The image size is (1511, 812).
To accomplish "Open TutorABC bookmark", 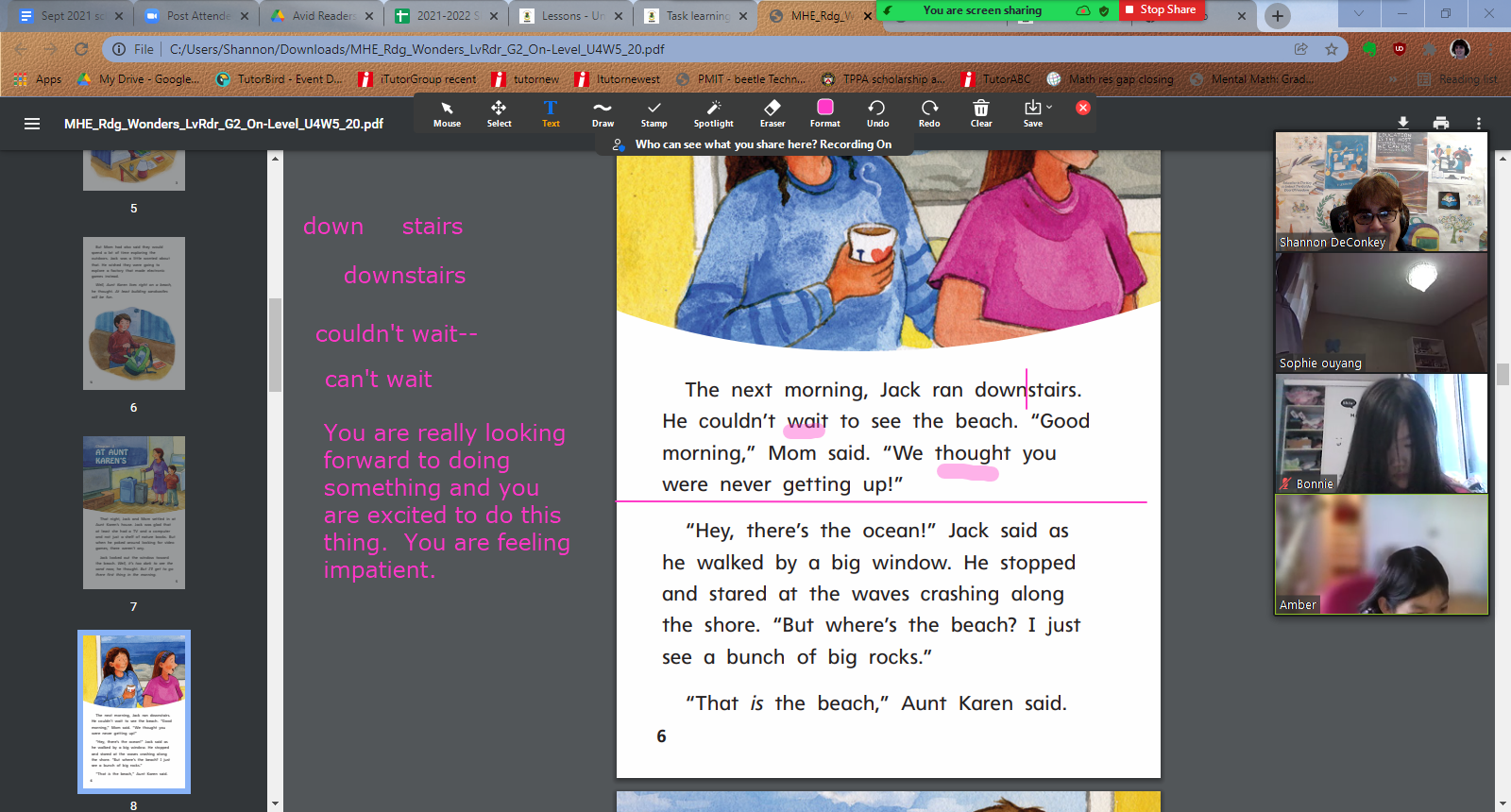I will [996, 79].
